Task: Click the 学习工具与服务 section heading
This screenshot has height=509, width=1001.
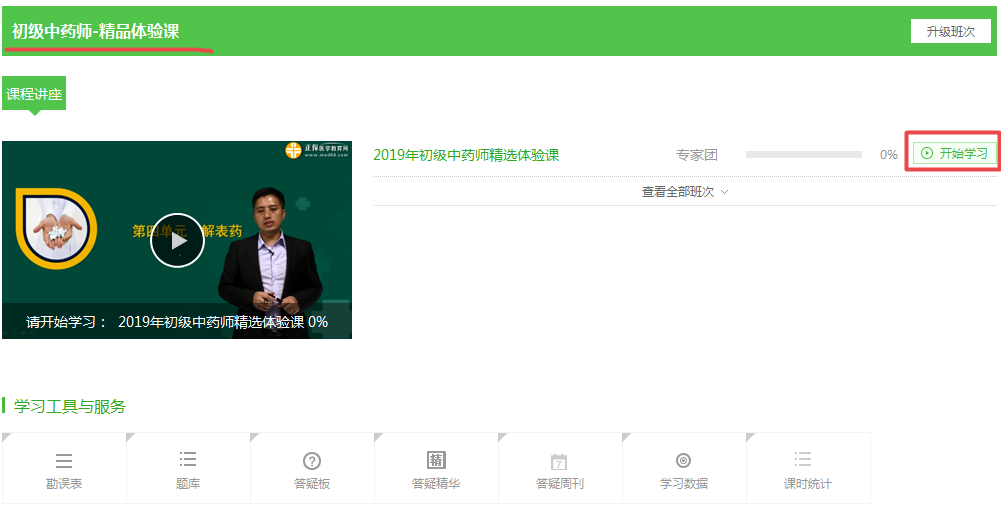Action: [70, 406]
